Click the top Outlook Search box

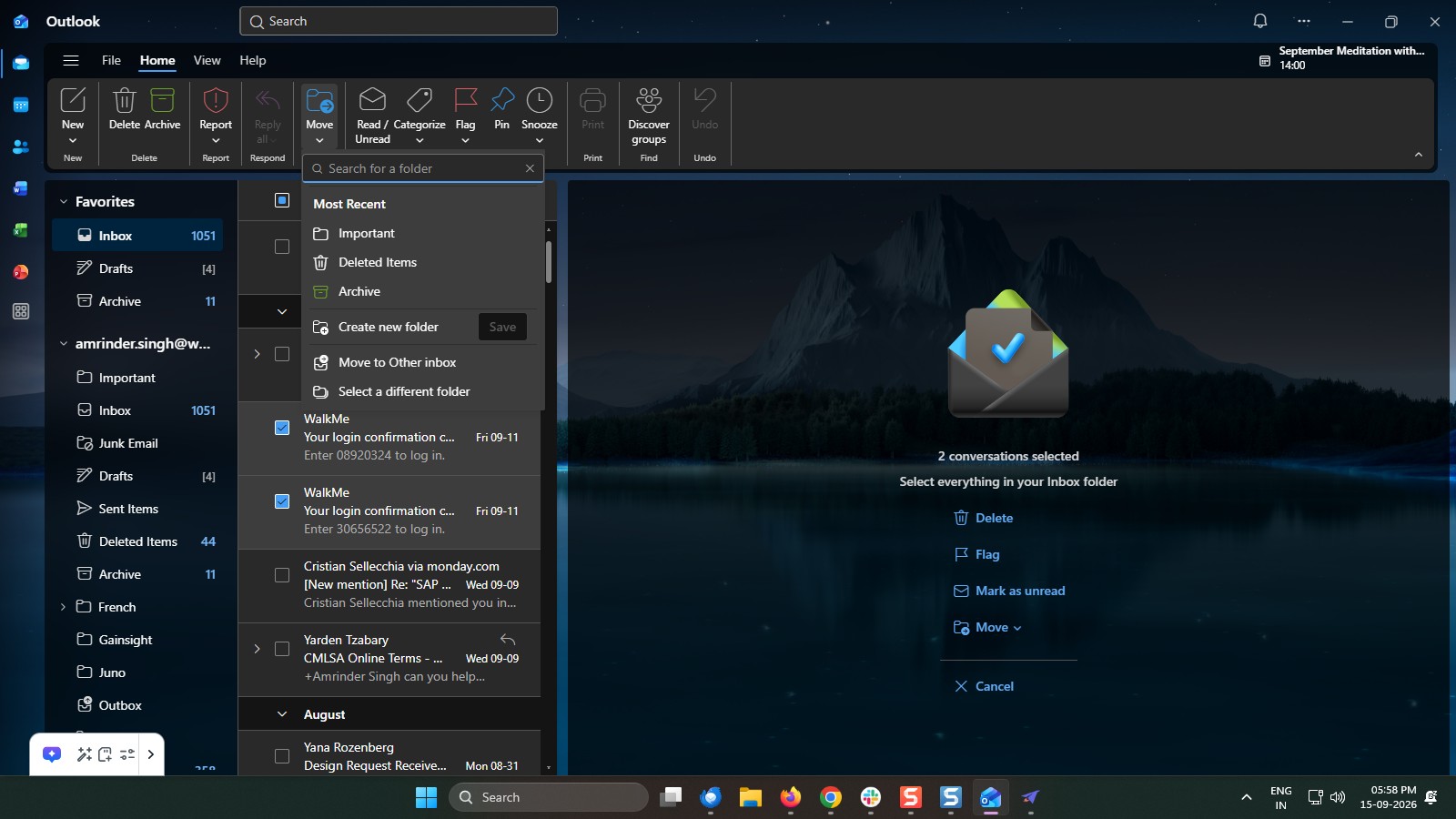399,21
